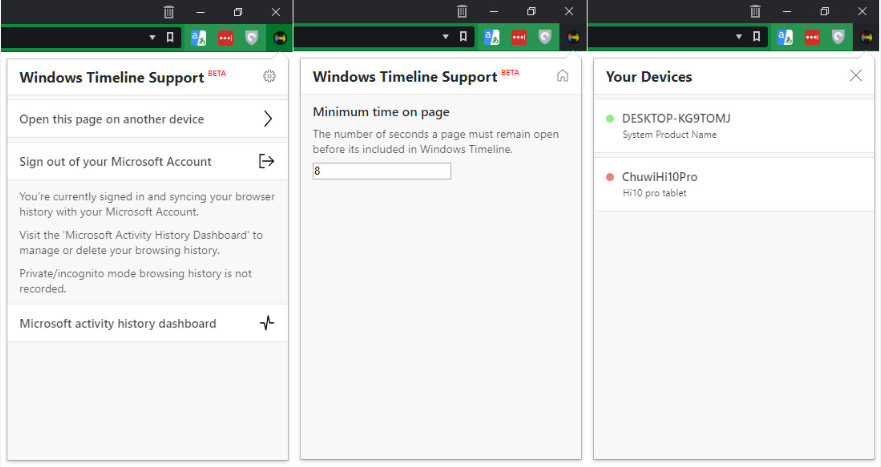
Task: Open settings gear in left Timeline panel
Action: pyautogui.click(x=269, y=76)
